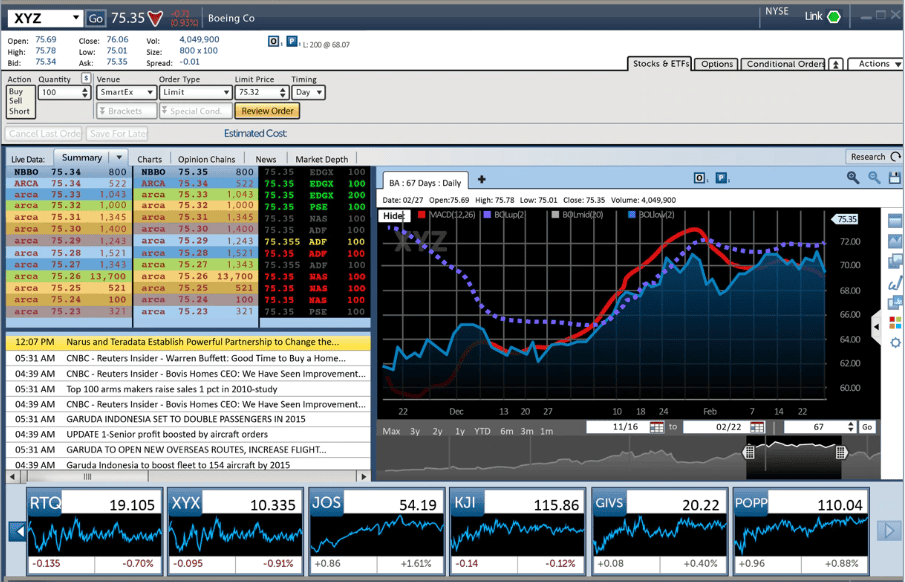905x582 pixels.
Task: Open the color palette squares icon
Action: coord(895,323)
